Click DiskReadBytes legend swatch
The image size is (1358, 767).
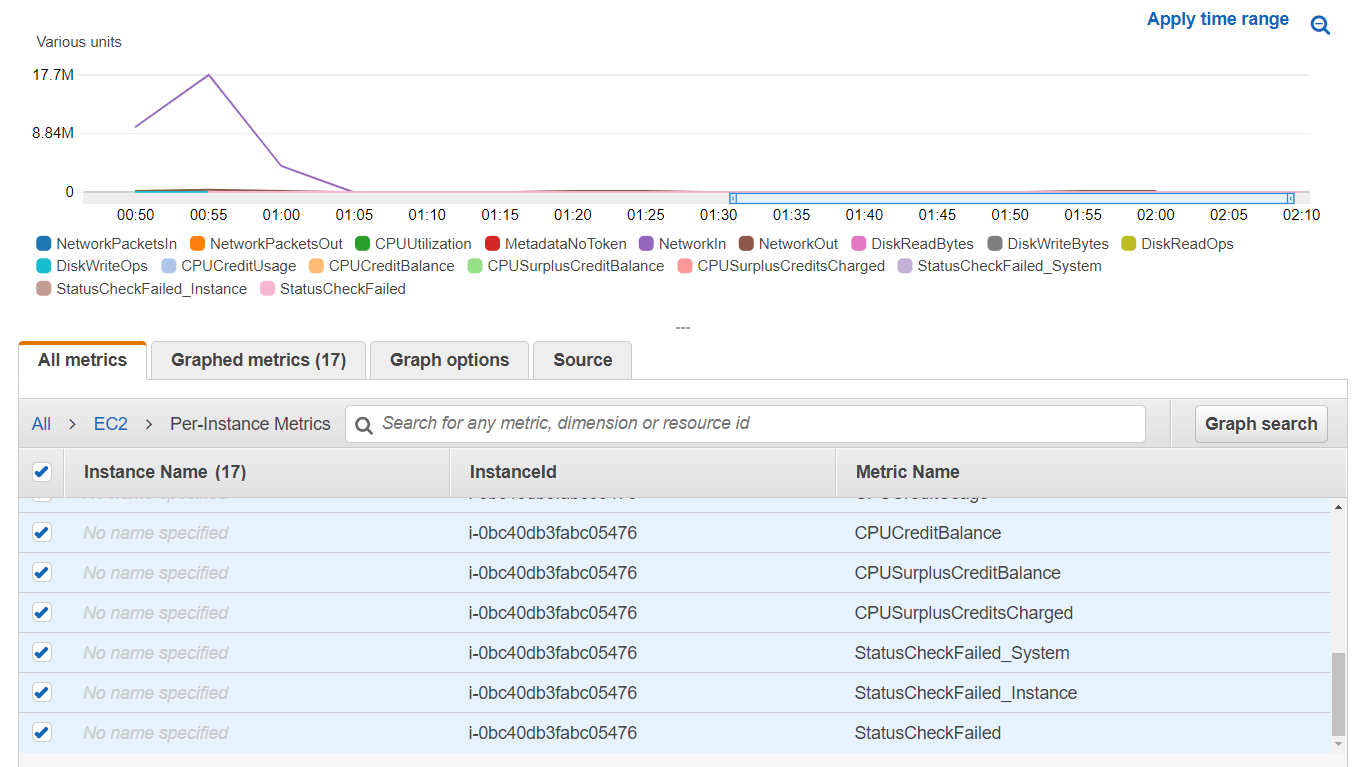point(859,244)
